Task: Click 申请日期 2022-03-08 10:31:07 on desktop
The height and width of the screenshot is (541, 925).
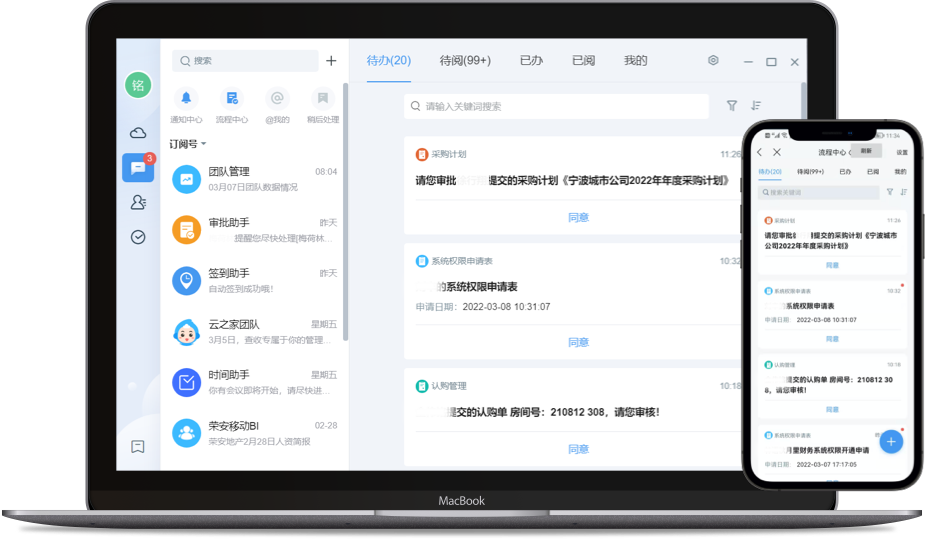Action: click(483, 307)
